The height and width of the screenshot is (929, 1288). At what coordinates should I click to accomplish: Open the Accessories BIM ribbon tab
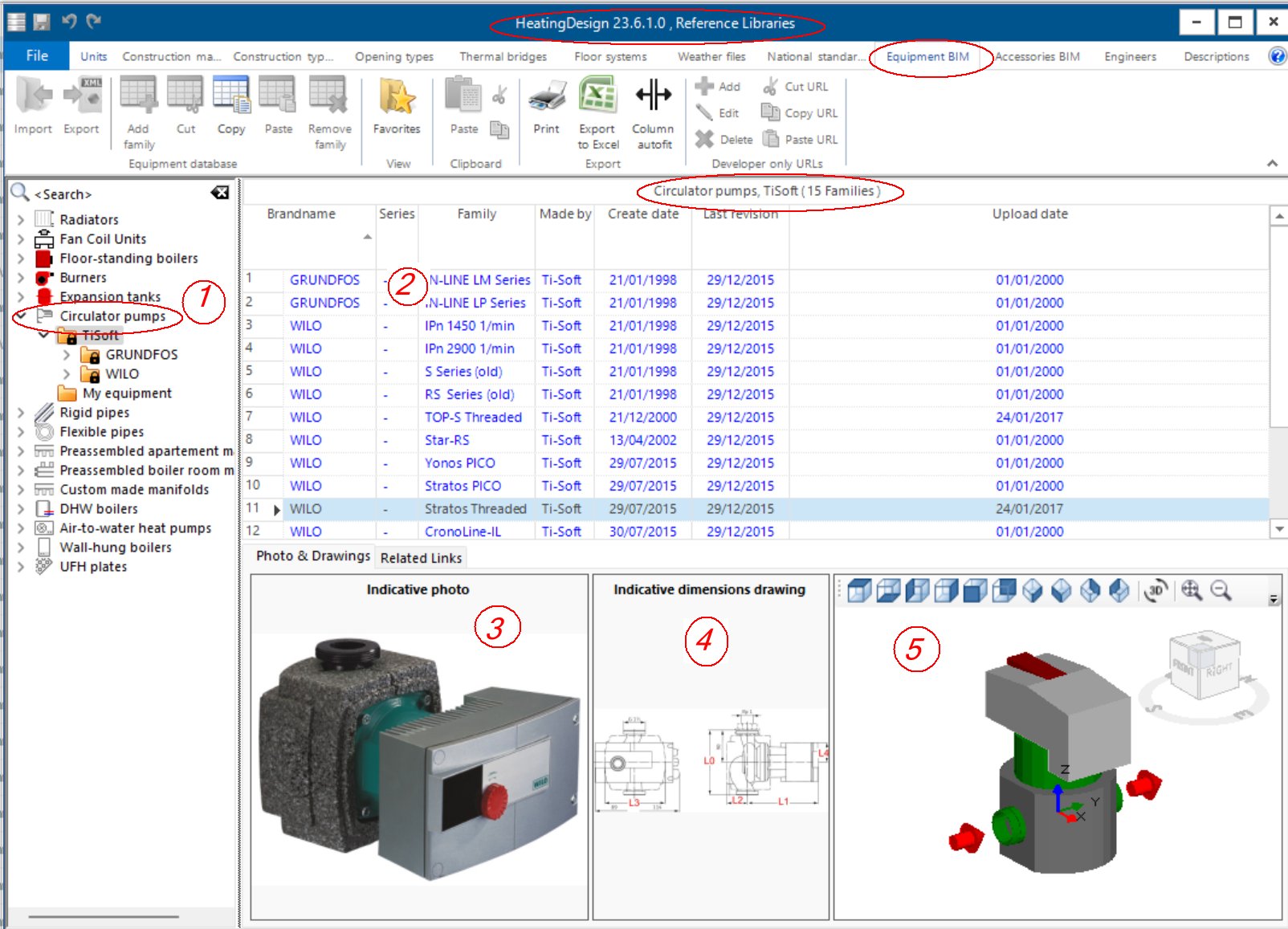point(1037,56)
